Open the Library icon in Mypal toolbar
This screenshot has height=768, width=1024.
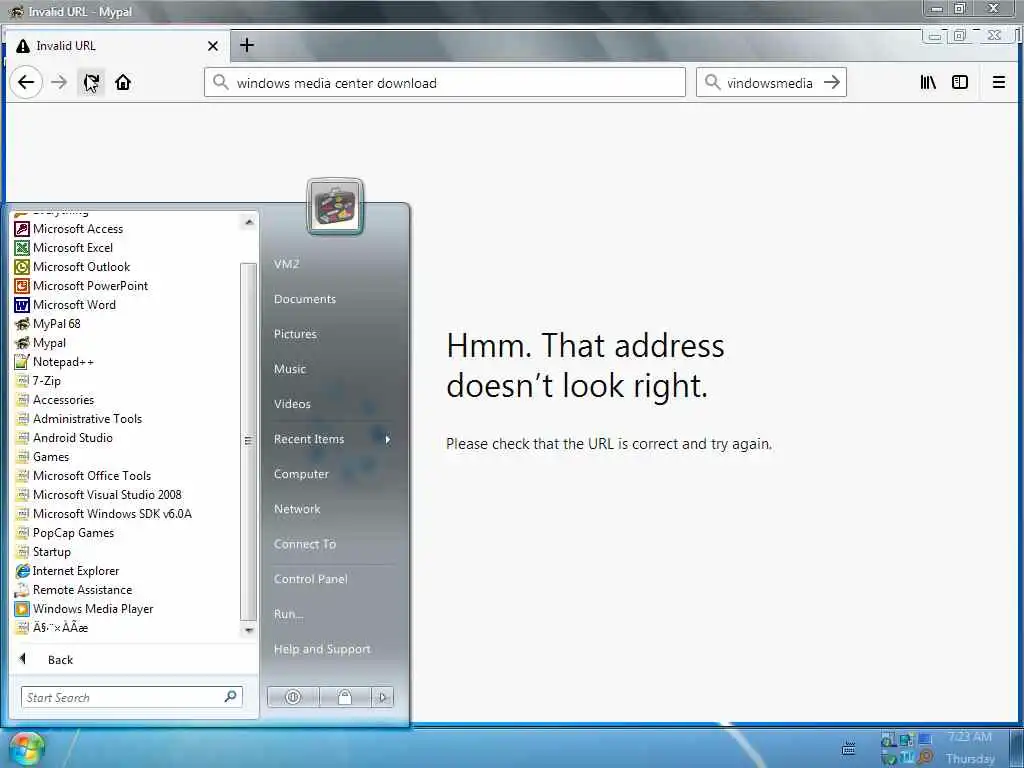coord(928,82)
